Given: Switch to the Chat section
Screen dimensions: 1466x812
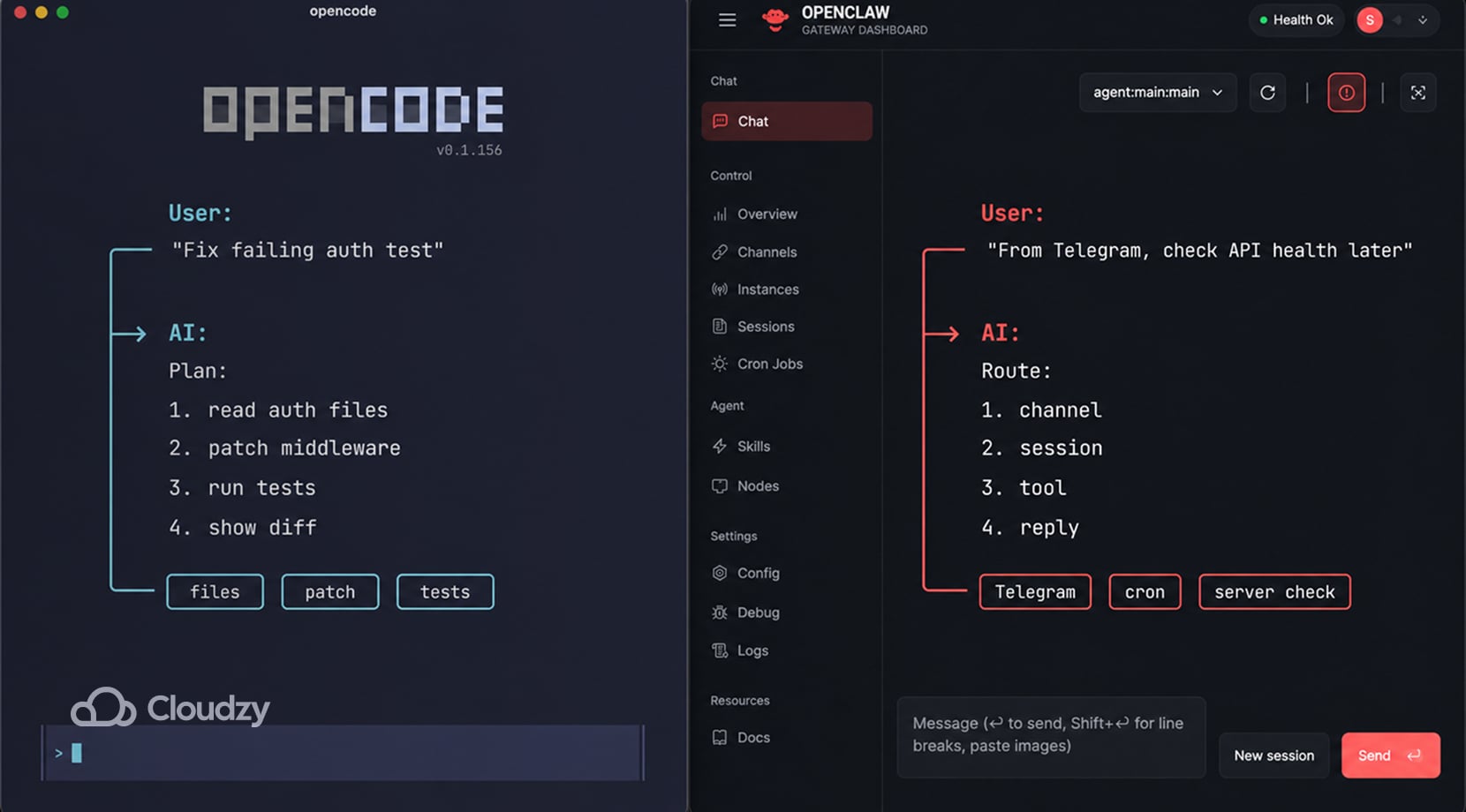Looking at the screenshot, I should pyautogui.click(x=786, y=121).
